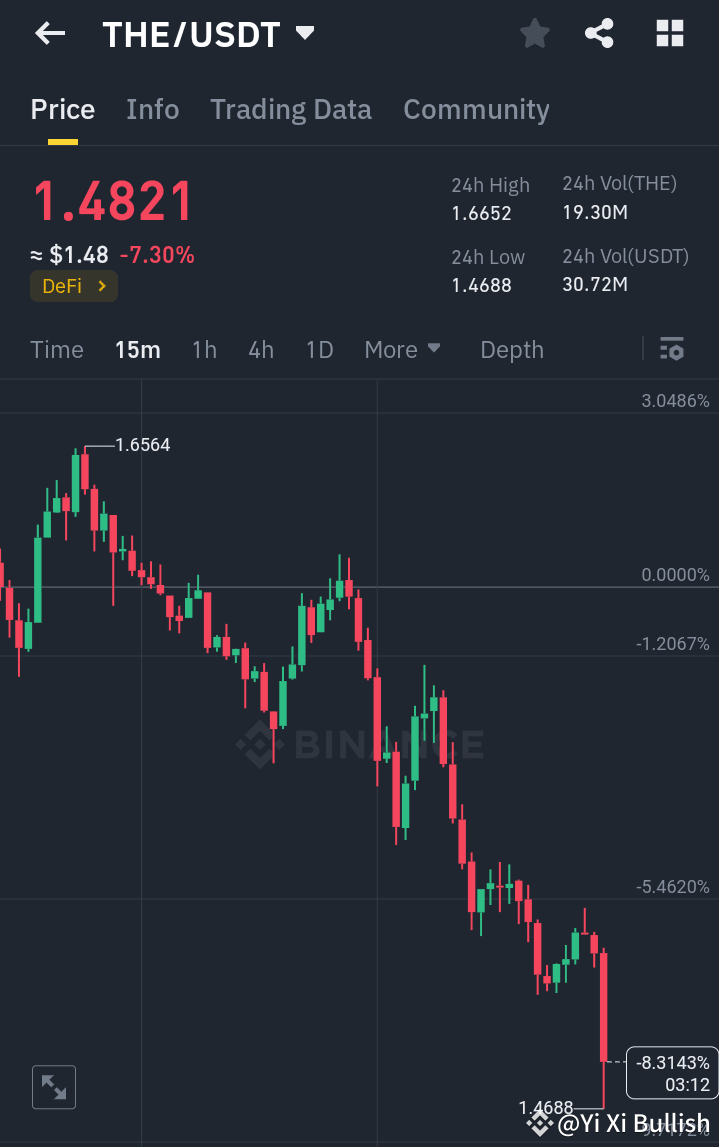Tap the 24h Low price value
Viewport: 719px width, 1147px height.
(x=481, y=284)
